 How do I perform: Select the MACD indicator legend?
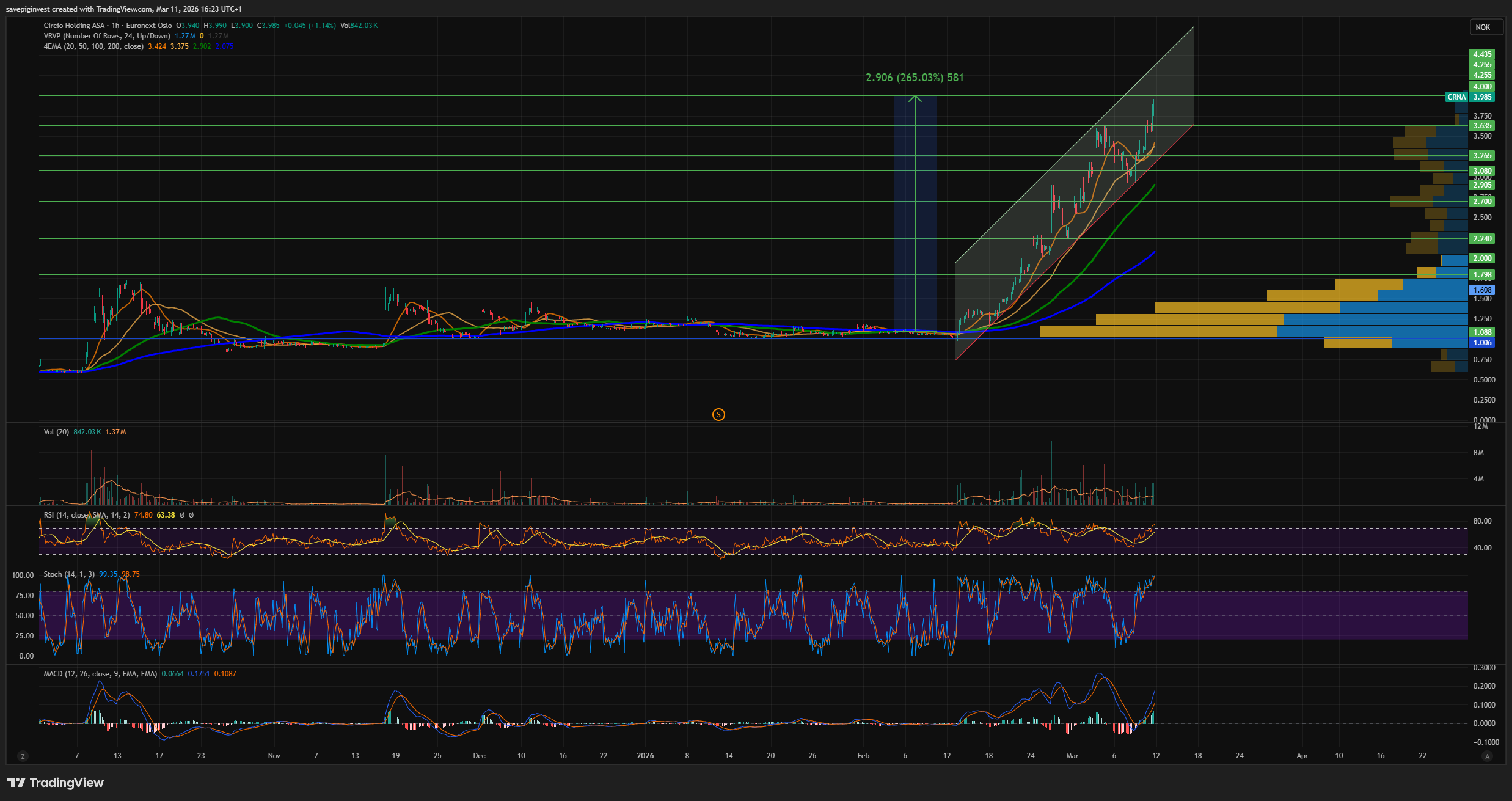(100, 674)
